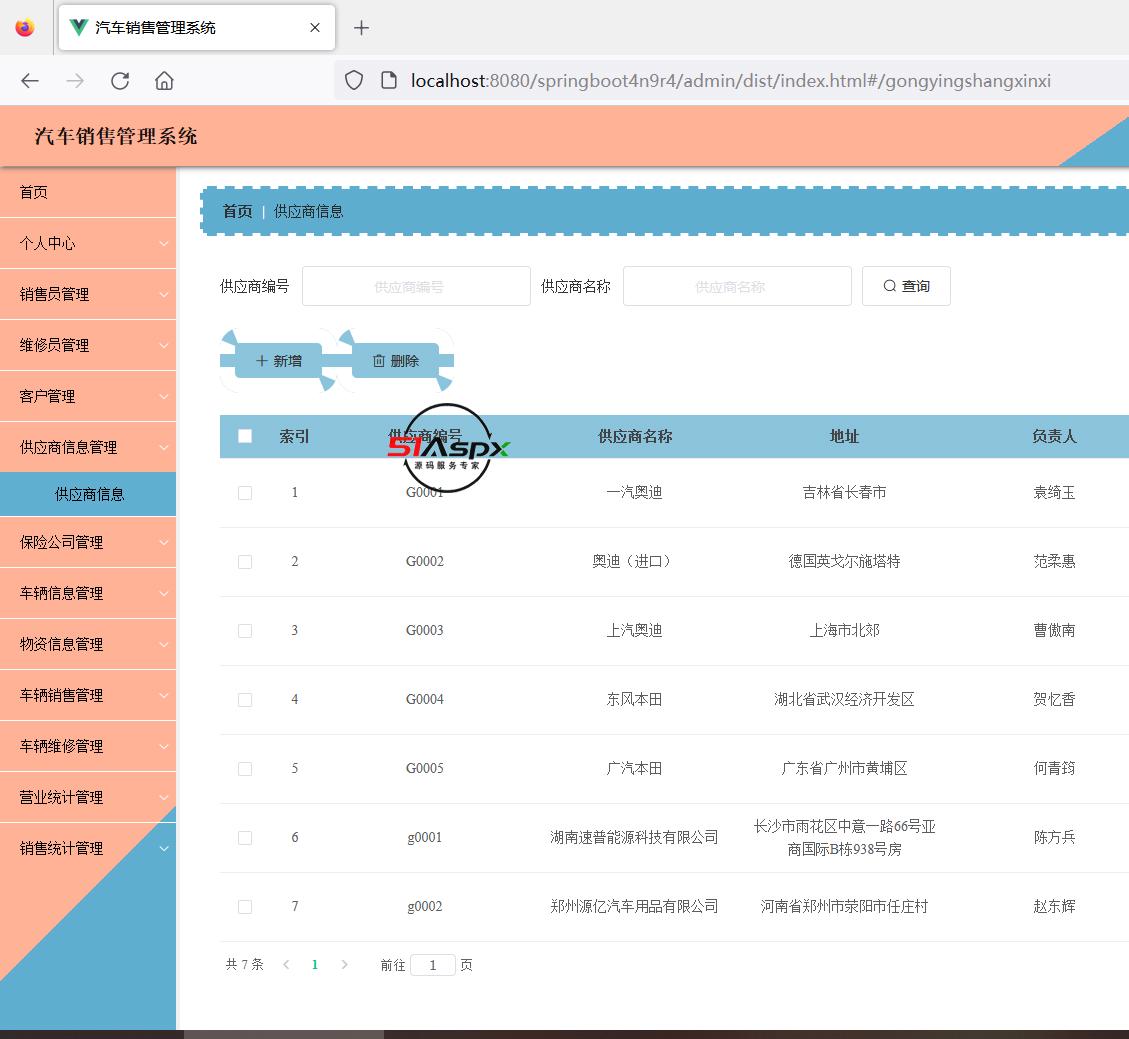Select the 供应商信息 submenu item
Image resolution: width=1129 pixels, height=1039 pixels.
88,495
